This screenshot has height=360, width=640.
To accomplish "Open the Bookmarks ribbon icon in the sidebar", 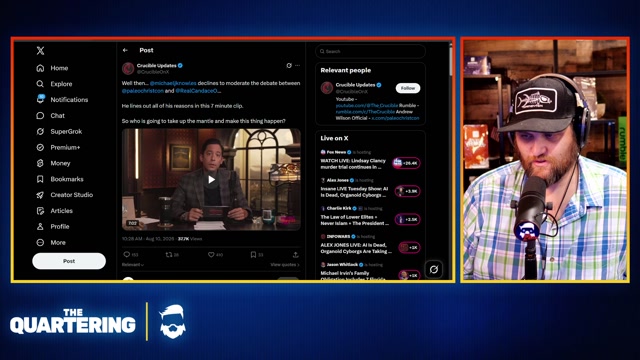I will 40,179.
